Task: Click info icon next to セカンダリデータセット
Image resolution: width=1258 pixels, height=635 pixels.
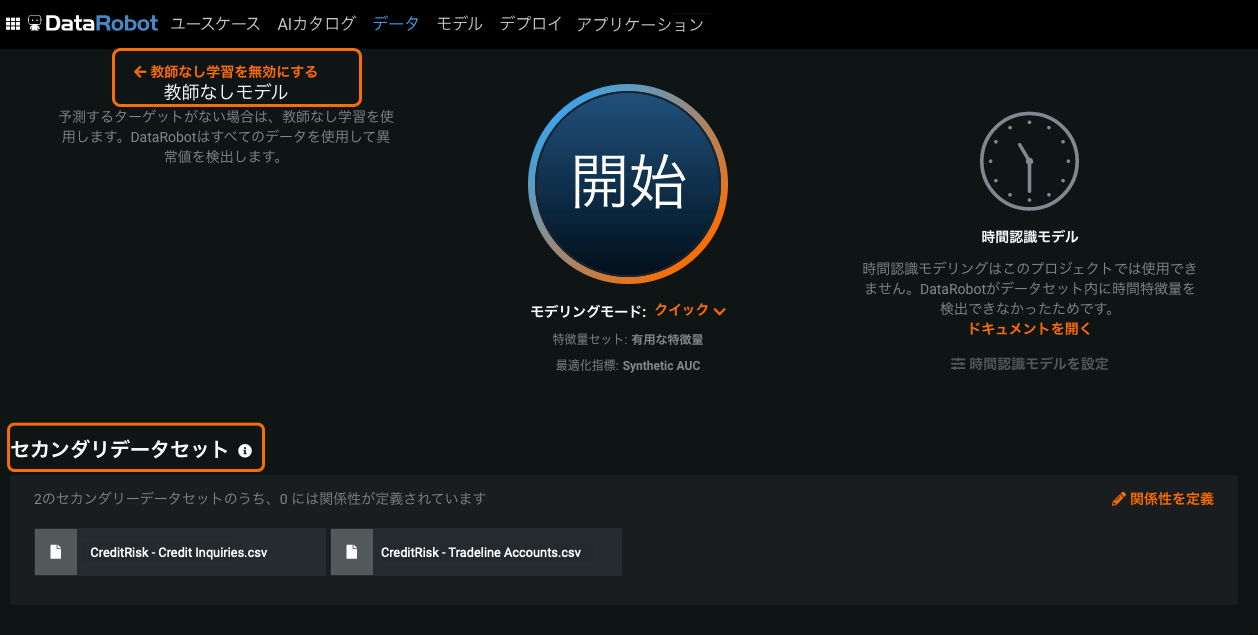Action: point(245,451)
